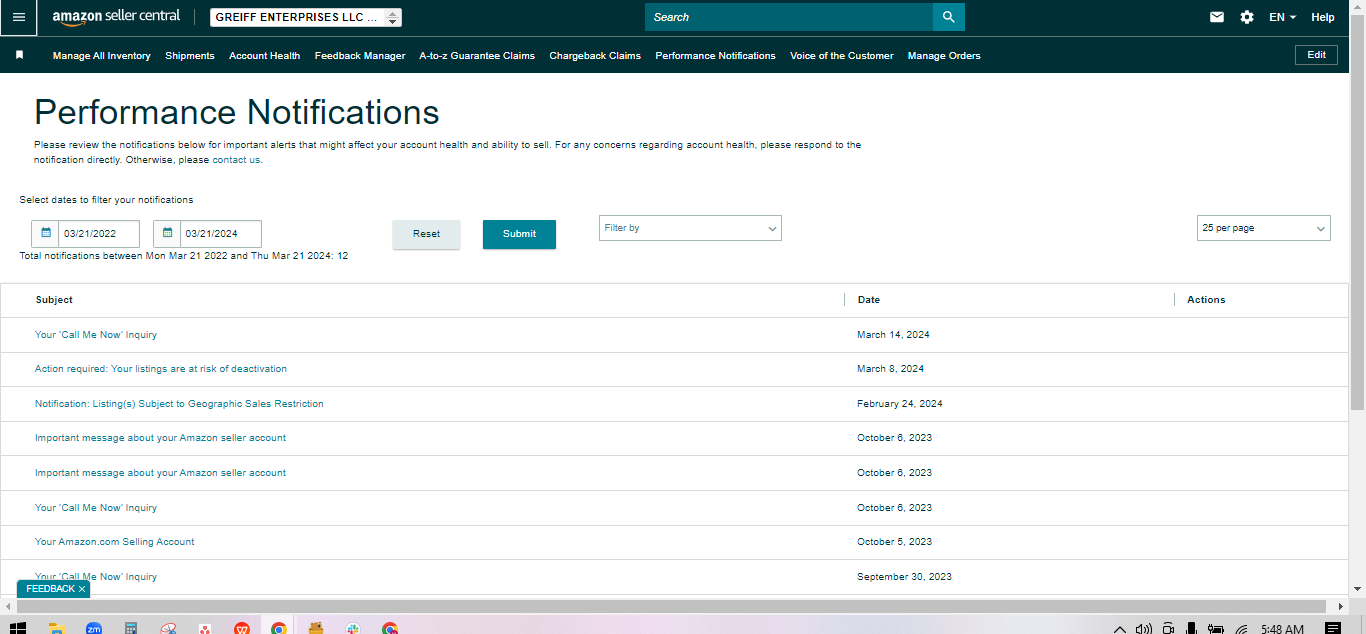Click the 'March 8, 2024' date cell

click(891, 369)
